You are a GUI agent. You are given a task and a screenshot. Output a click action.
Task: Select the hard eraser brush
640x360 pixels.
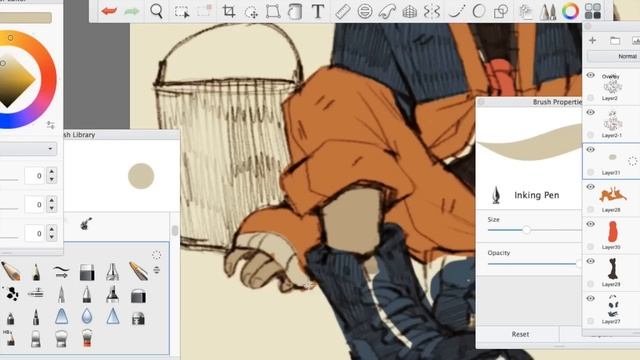(x=87, y=272)
